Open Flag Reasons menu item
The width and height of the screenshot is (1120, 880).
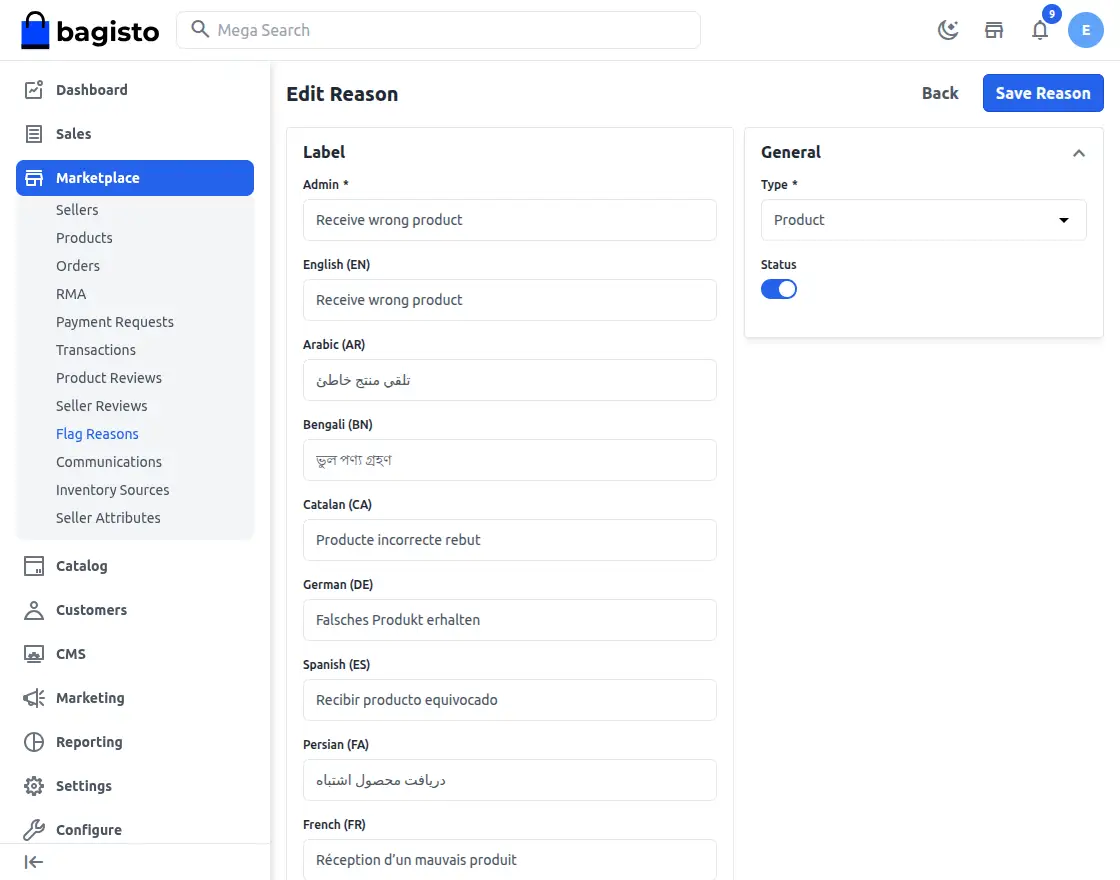(x=97, y=434)
